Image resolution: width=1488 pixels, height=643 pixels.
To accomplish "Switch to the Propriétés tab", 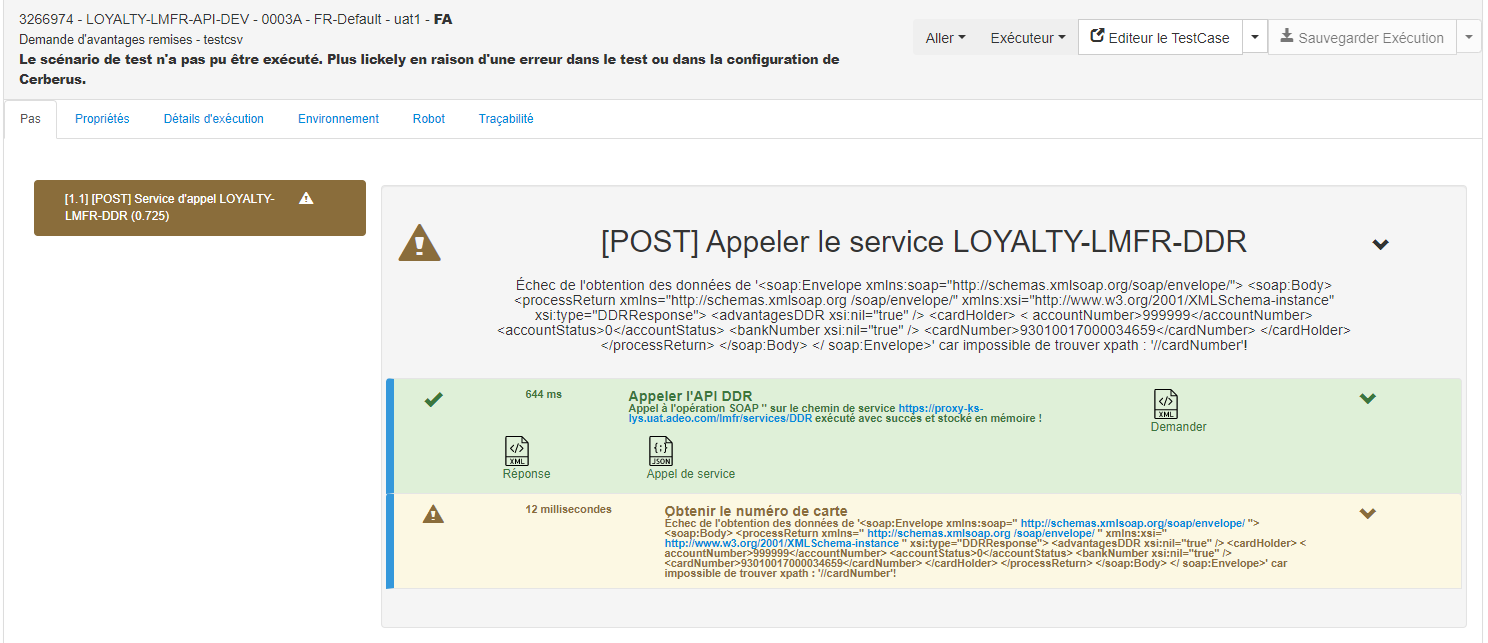I will coord(102,119).
